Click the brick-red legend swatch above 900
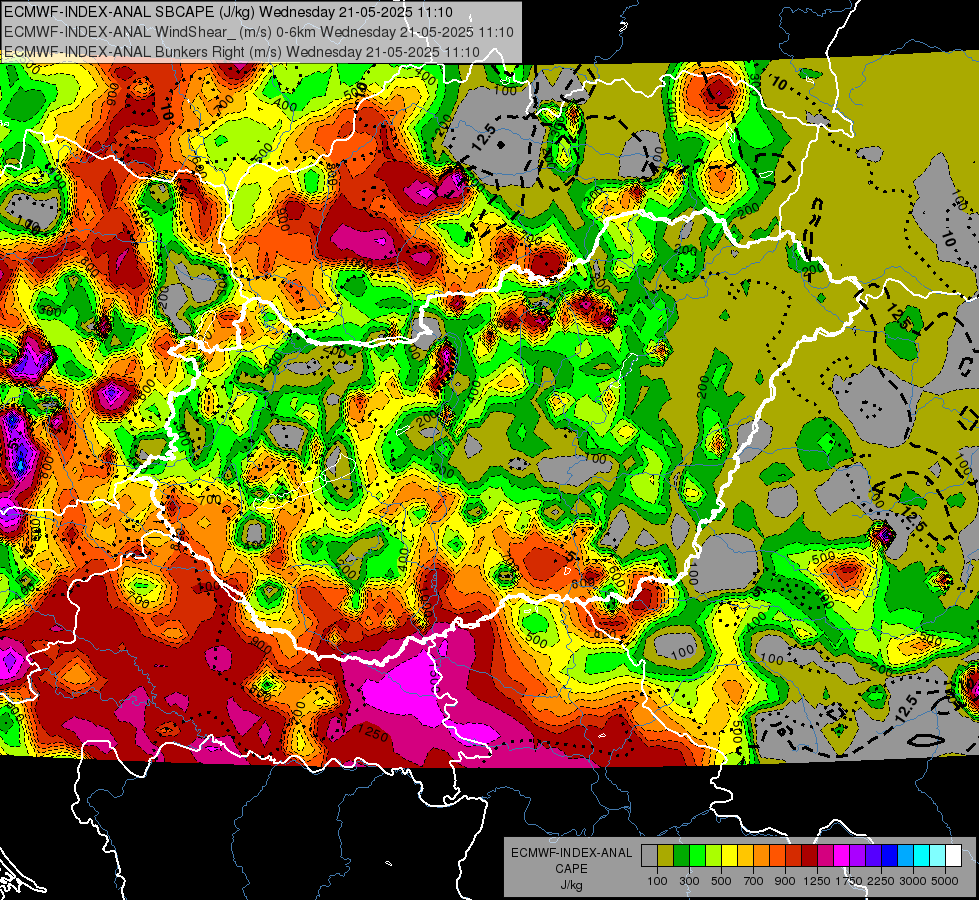 pos(794,856)
